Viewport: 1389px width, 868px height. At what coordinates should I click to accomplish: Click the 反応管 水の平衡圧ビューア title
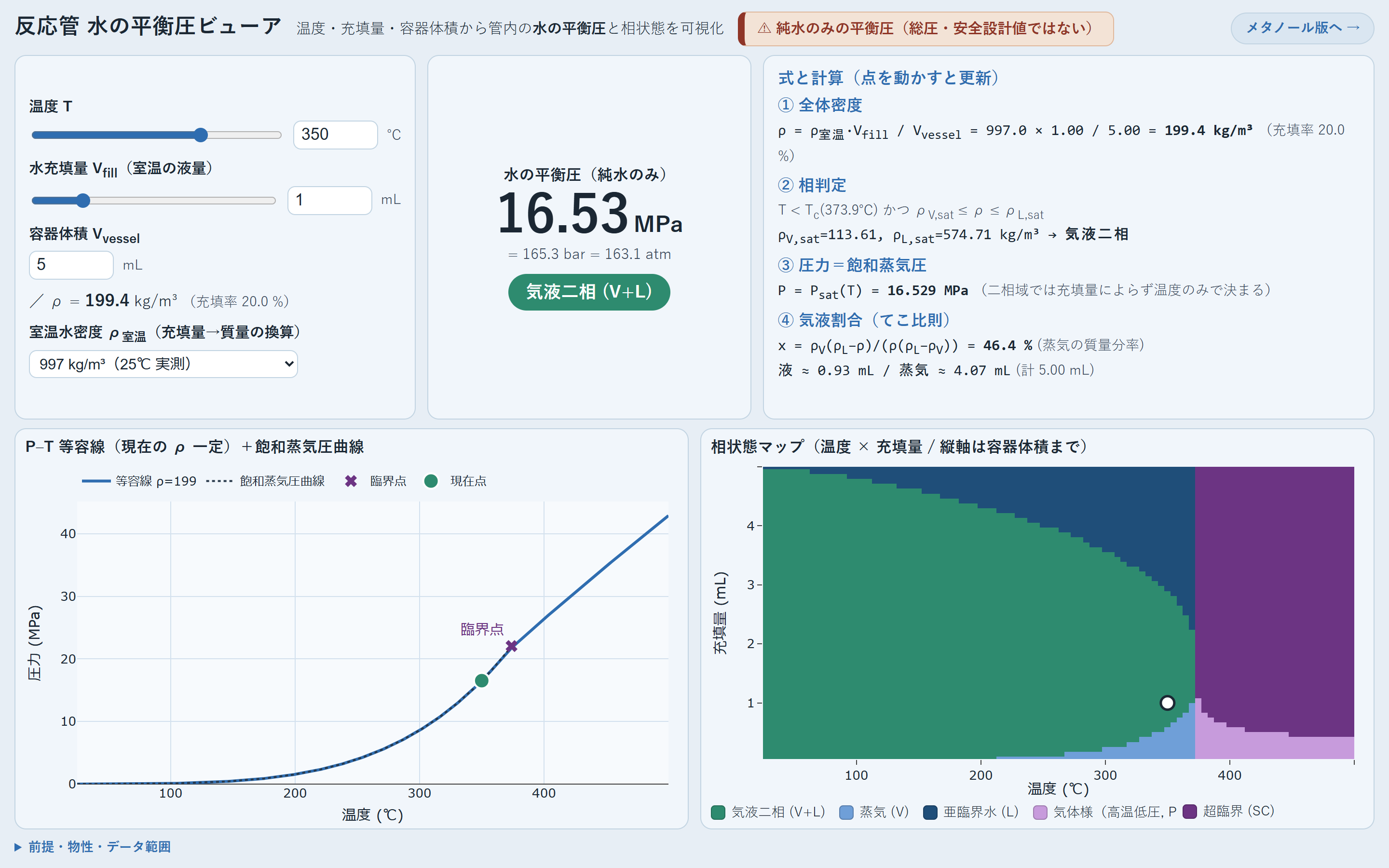[x=148, y=27]
